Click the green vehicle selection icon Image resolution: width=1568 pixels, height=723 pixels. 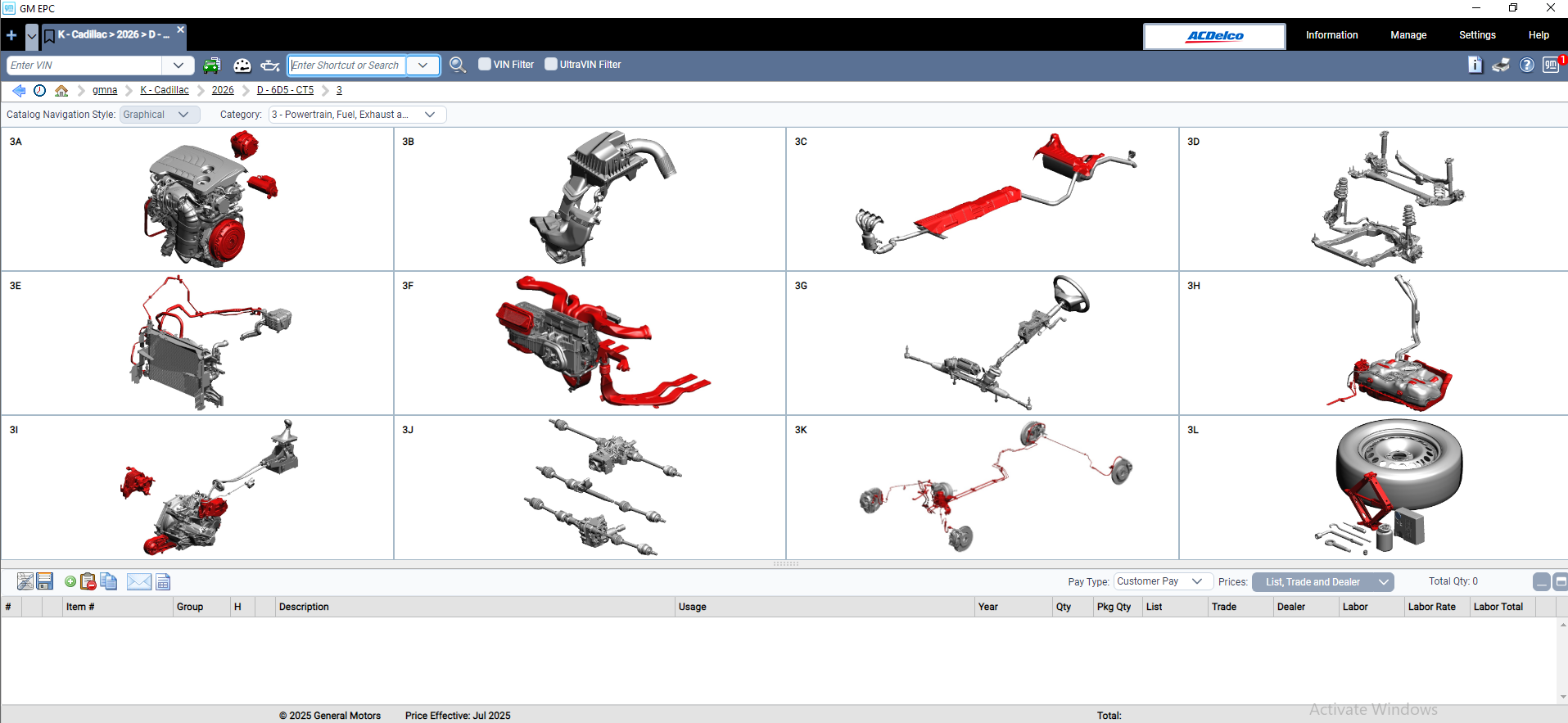(x=212, y=66)
